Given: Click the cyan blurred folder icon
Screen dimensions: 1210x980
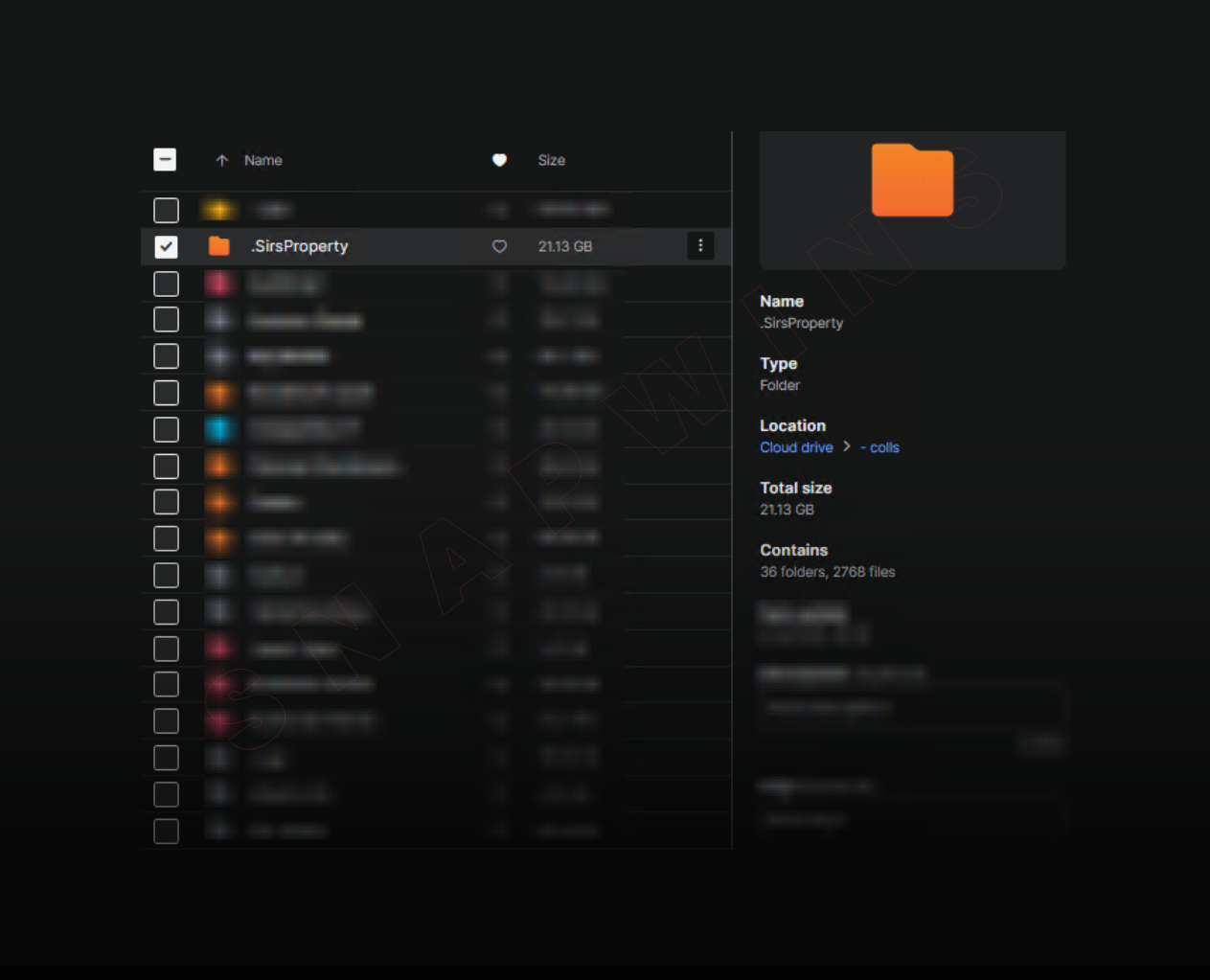Looking at the screenshot, I should [x=219, y=429].
